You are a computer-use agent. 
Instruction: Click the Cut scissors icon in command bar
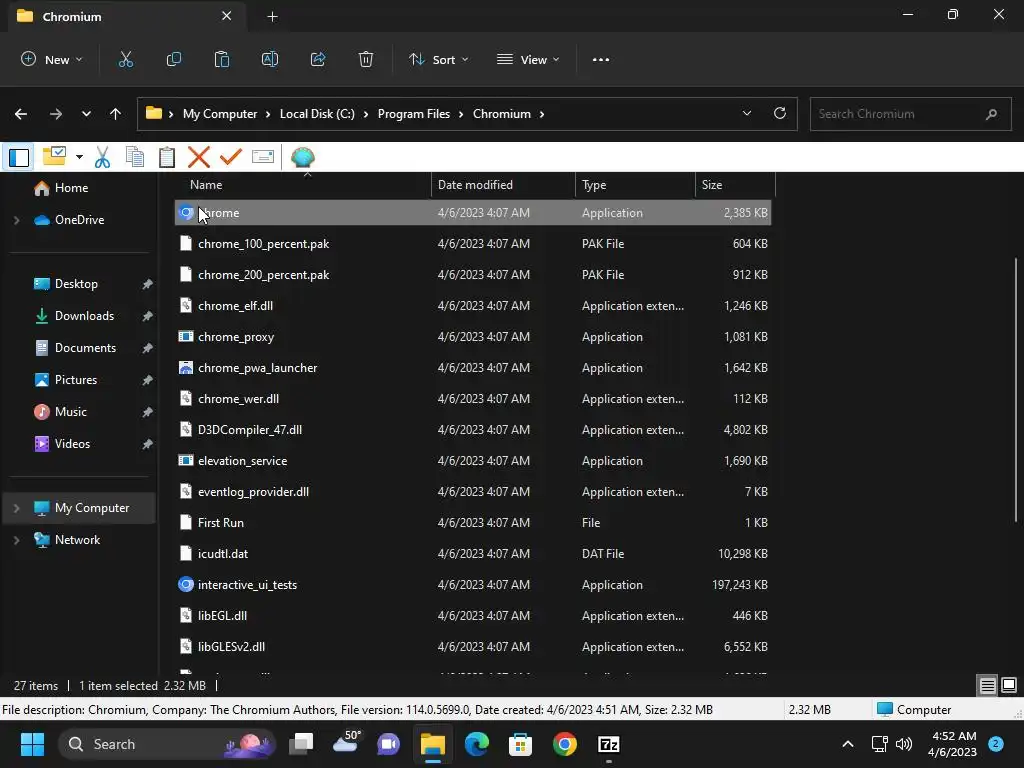coord(125,59)
